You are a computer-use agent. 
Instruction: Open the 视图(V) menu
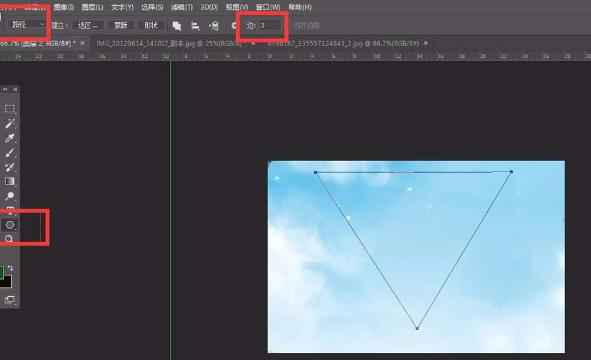237,7
